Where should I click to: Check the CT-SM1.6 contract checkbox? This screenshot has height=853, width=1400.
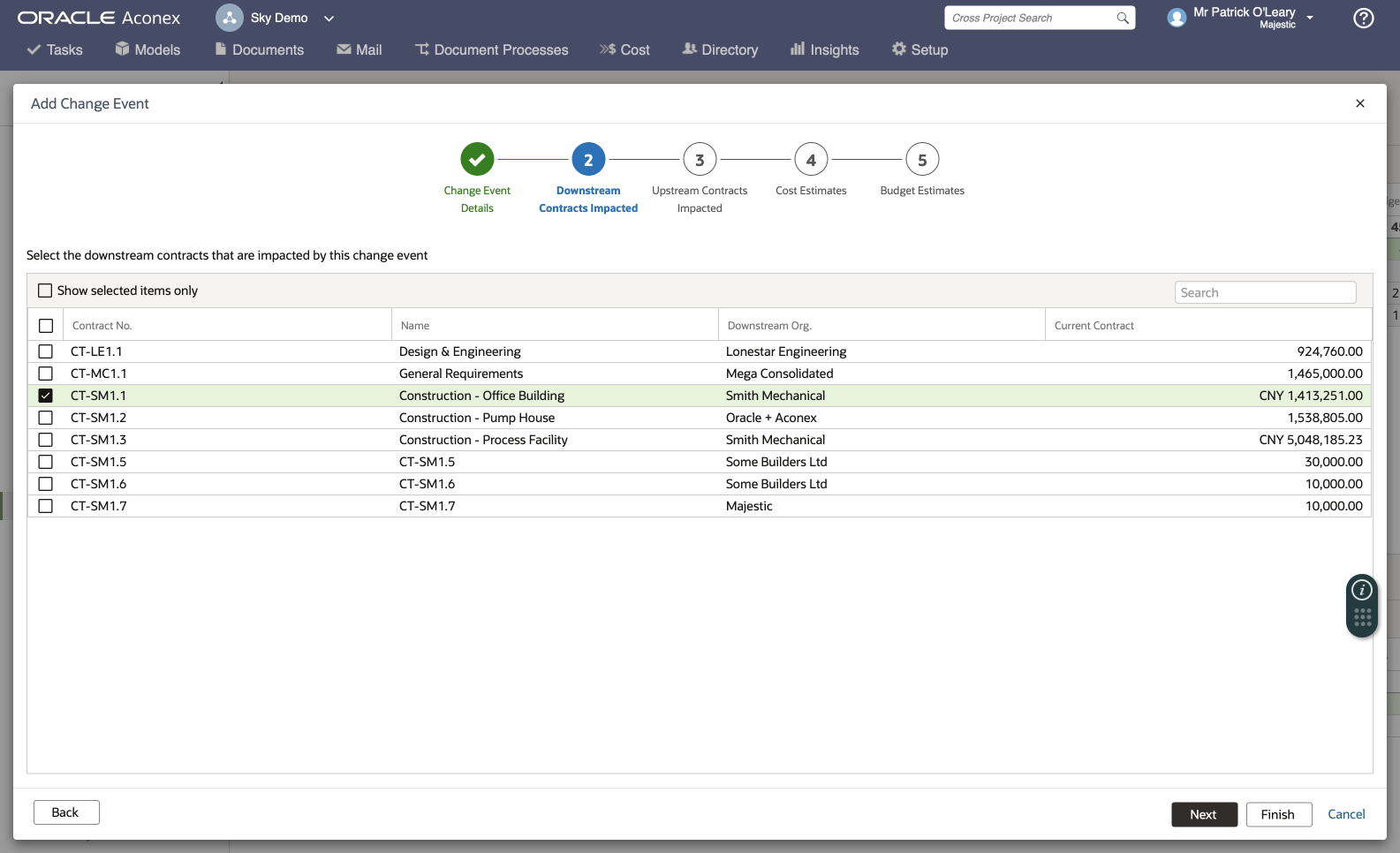pyautogui.click(x=46, y=484)
